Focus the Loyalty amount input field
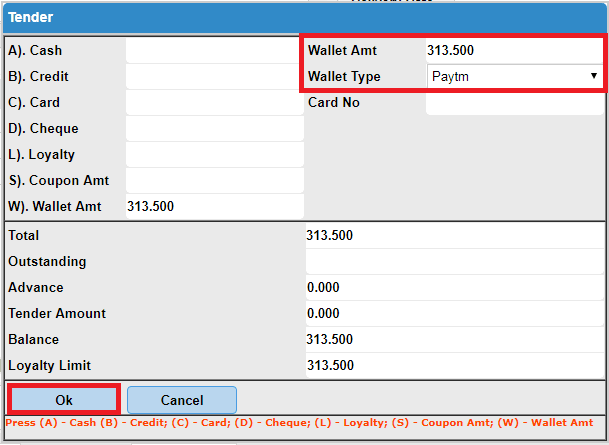 [x=214, y=154]
